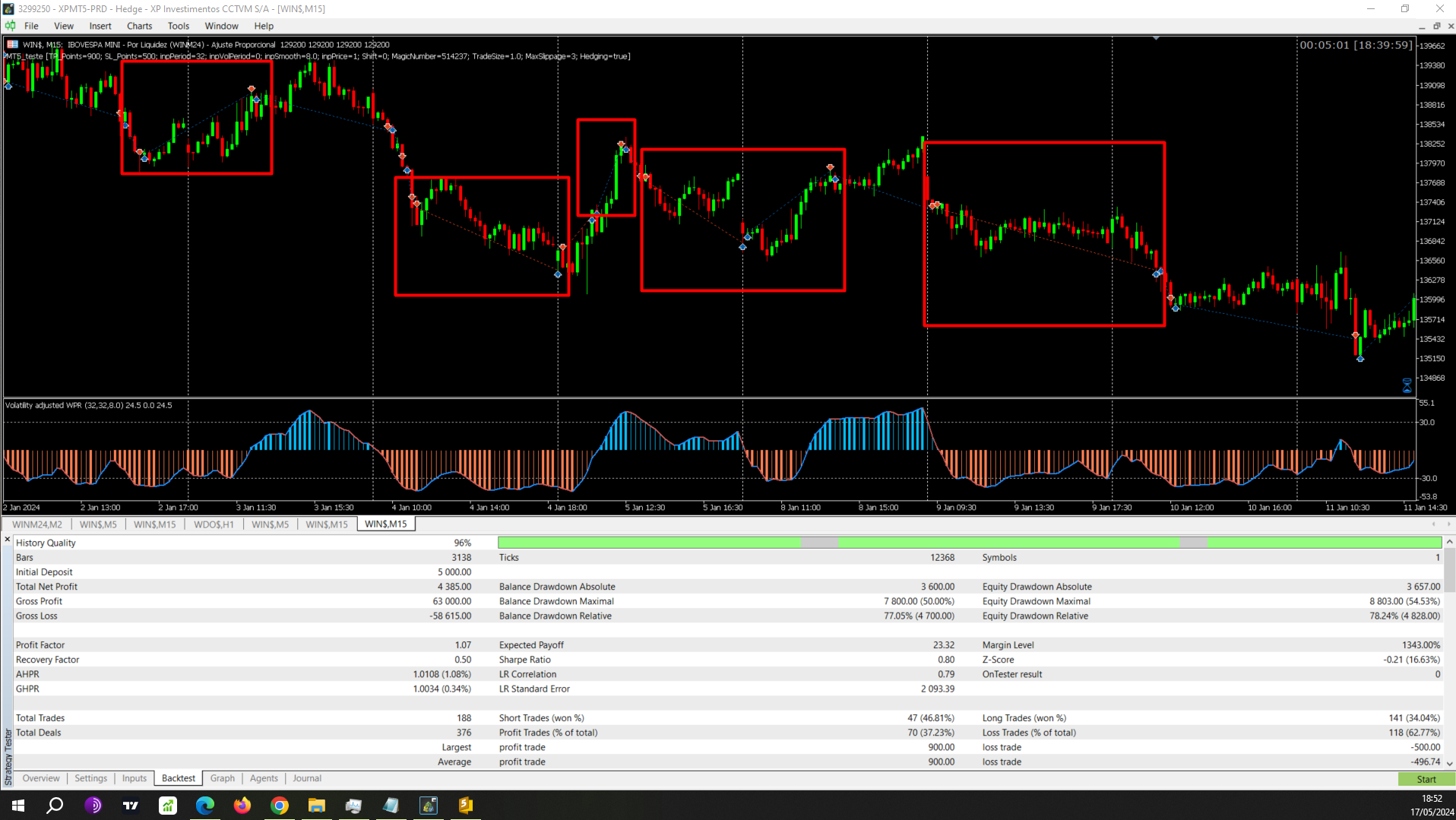The width and height of the screenshot is (1456, 820).
Task: Click the down arrow on the results scrollbar
Action: pos(1451,762)
